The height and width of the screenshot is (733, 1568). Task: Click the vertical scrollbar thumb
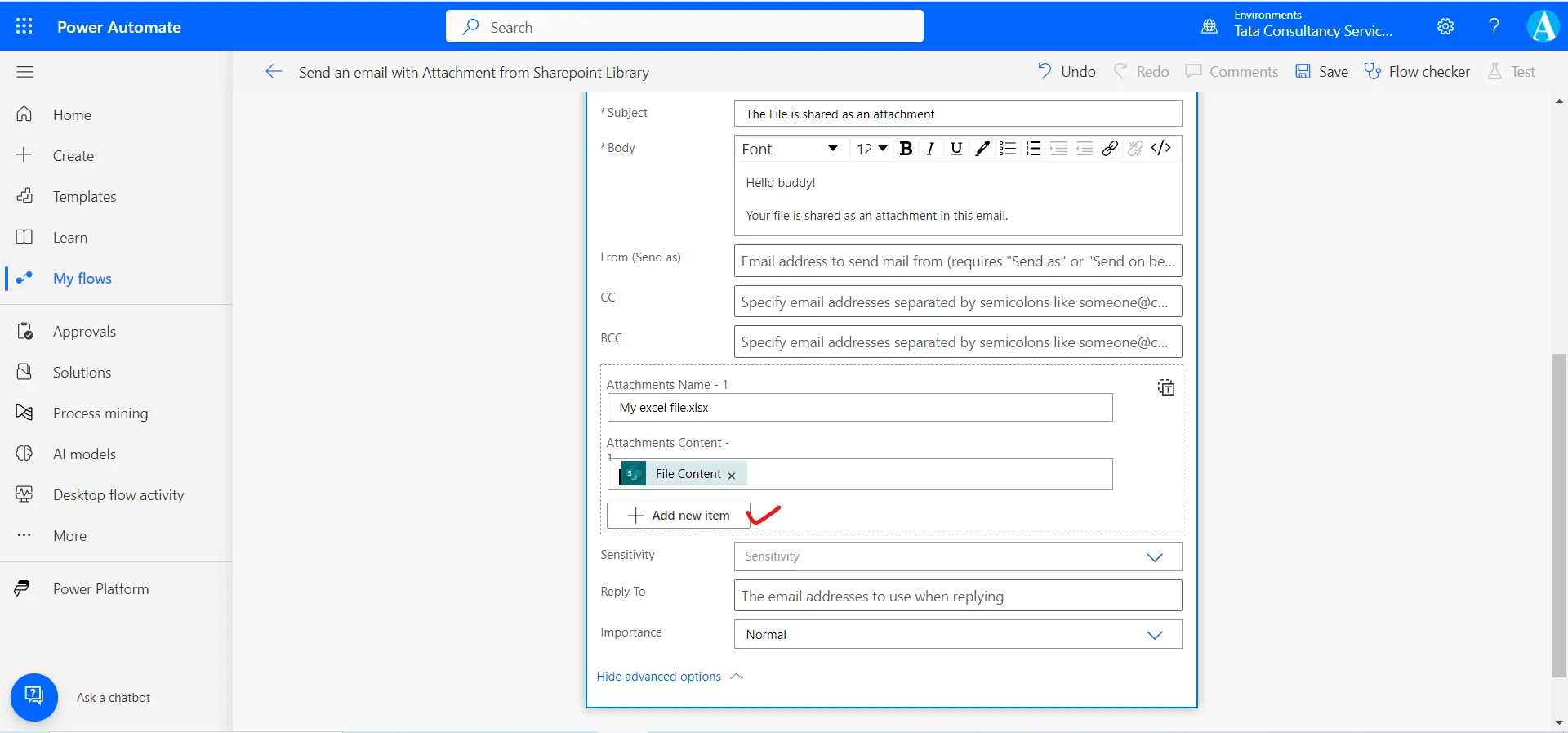tap(1559, 515)
